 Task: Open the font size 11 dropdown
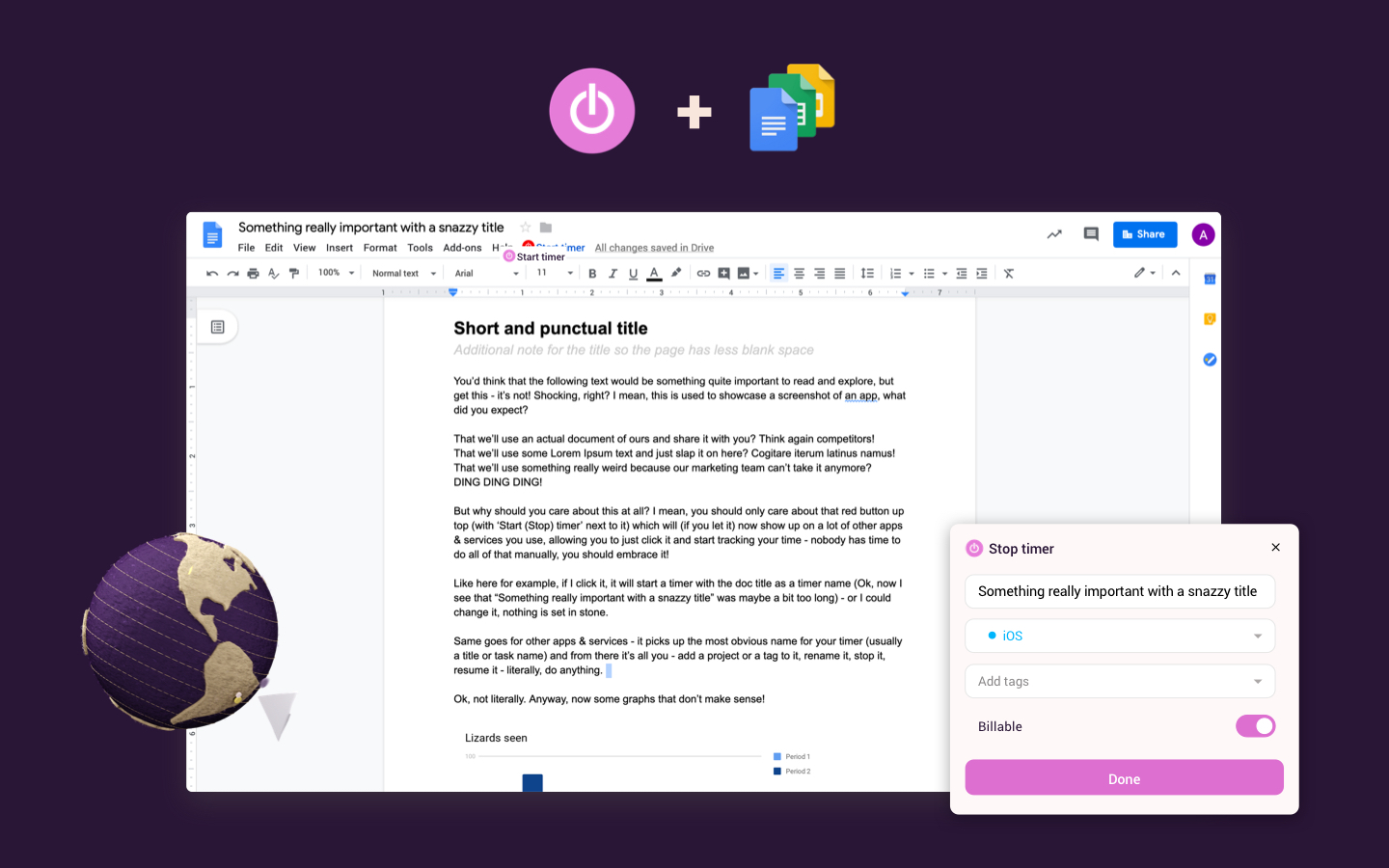(x=555, y=273)
